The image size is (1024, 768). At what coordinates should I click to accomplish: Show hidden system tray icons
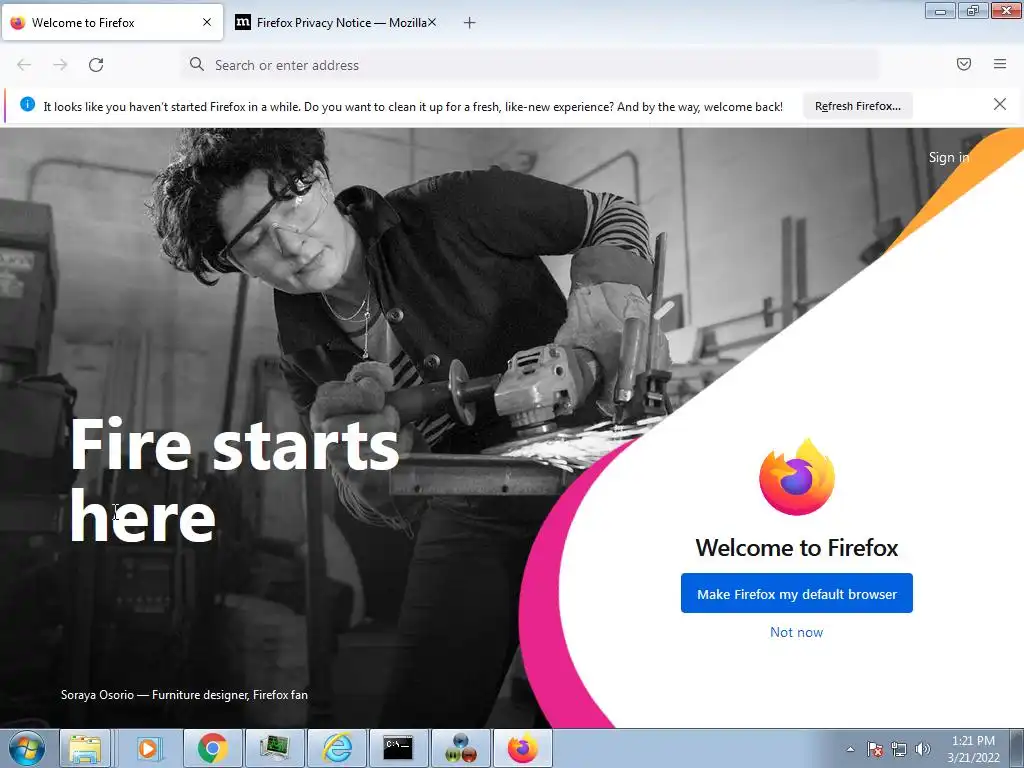point(850,749)
